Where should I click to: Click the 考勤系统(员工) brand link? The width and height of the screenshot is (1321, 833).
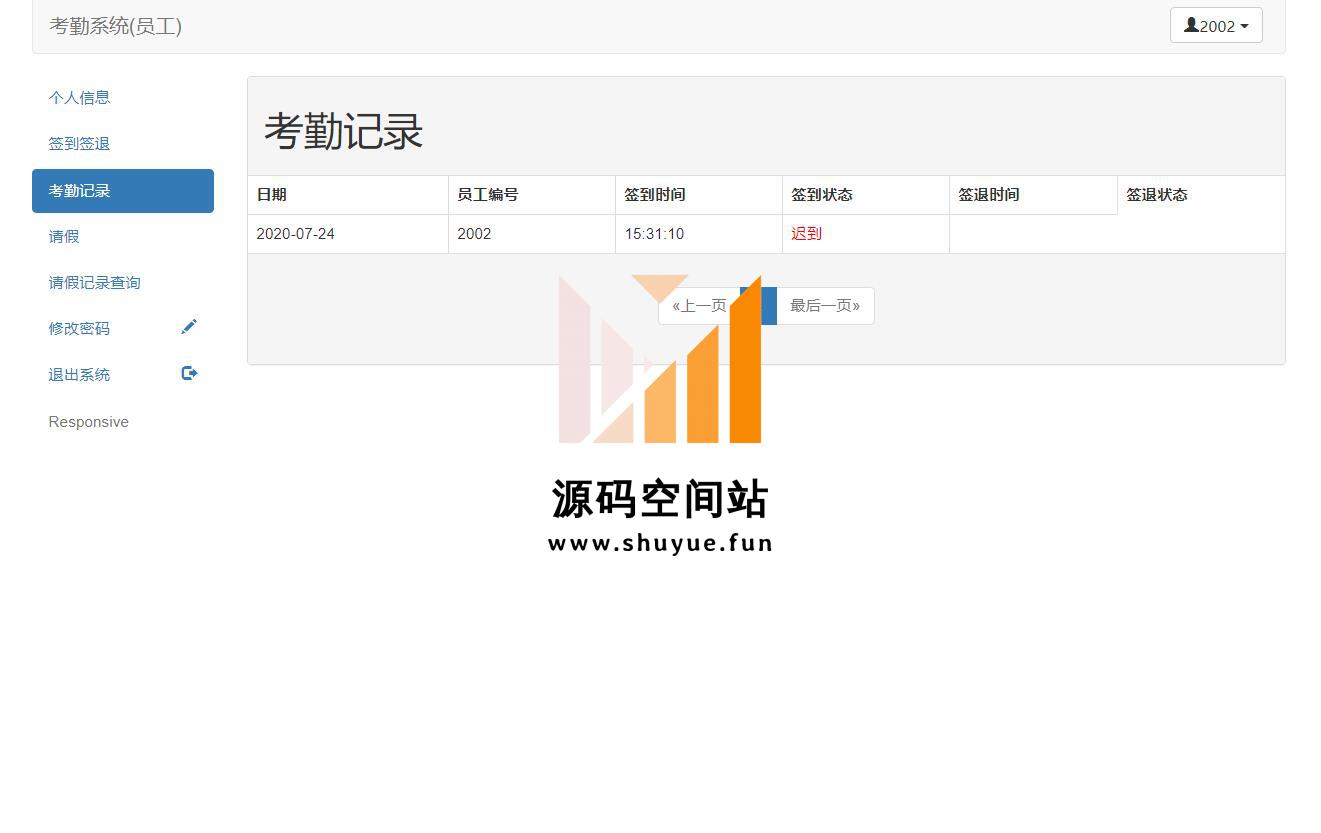click(115, 26)
